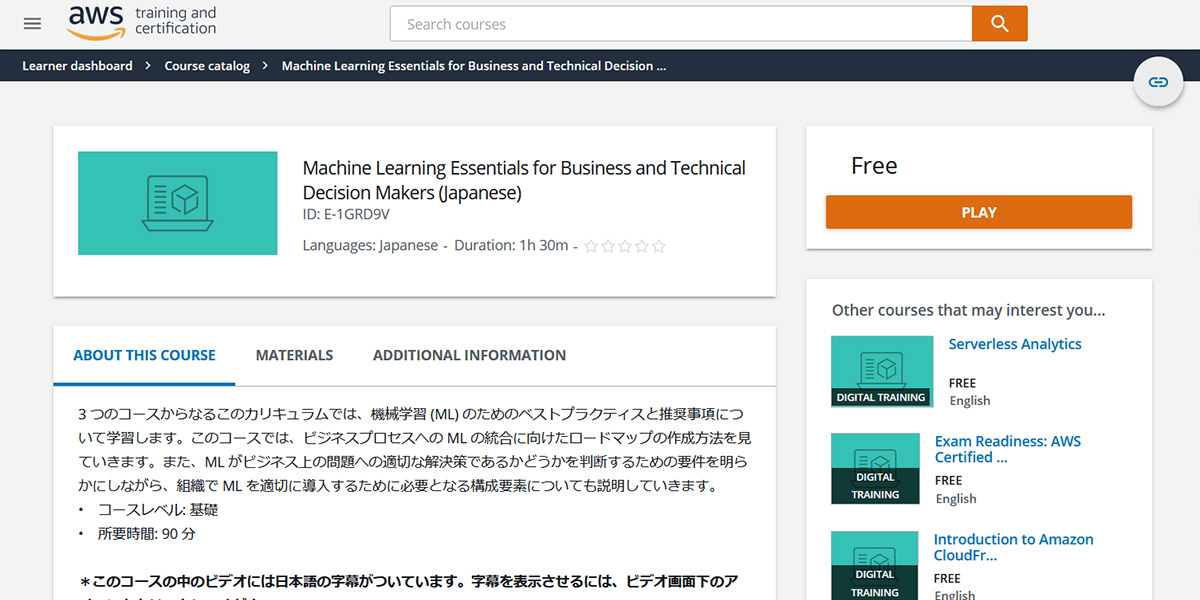This screenshot has height=600, width=1200.
Task: Focus the Search courses field
Action: coord(681,24)
